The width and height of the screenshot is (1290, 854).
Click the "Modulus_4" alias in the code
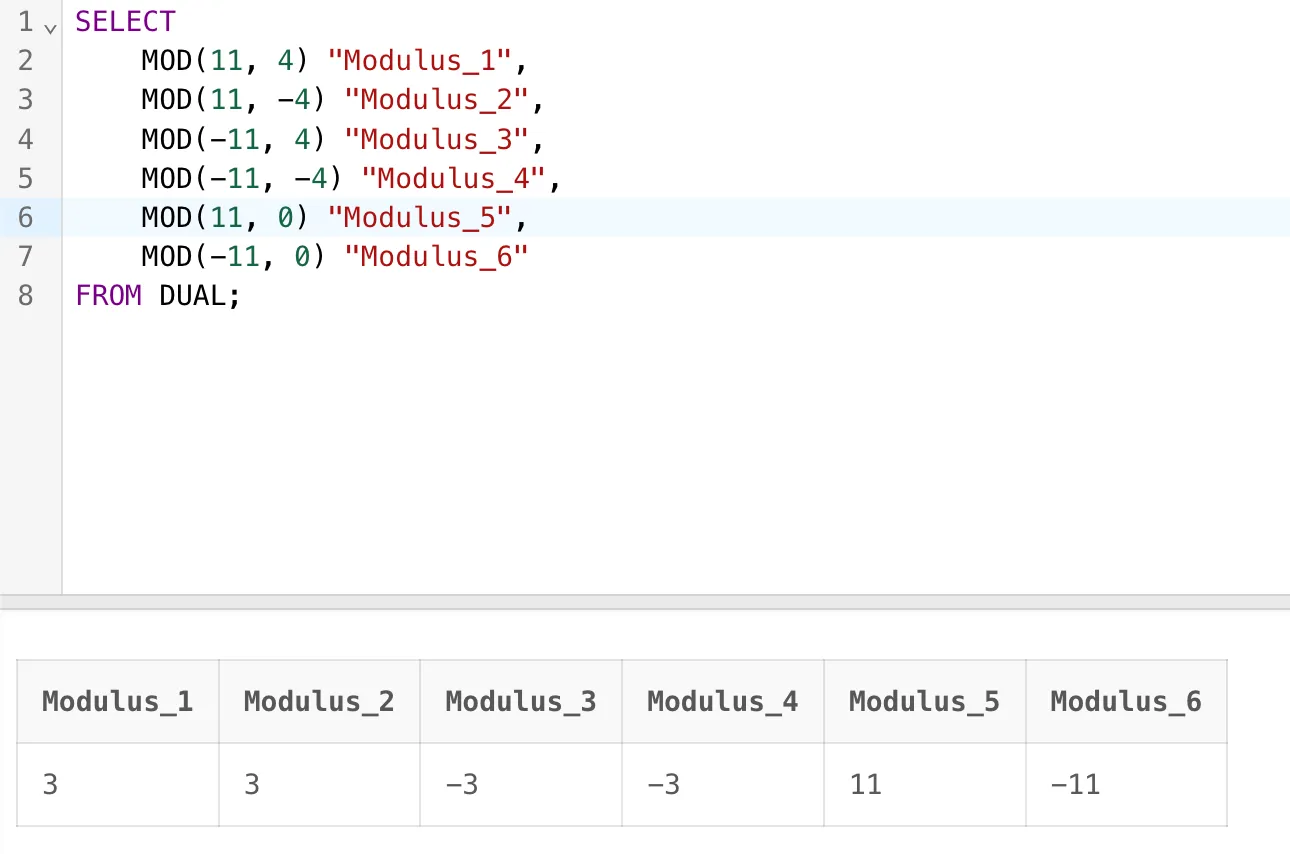(452, 178)
